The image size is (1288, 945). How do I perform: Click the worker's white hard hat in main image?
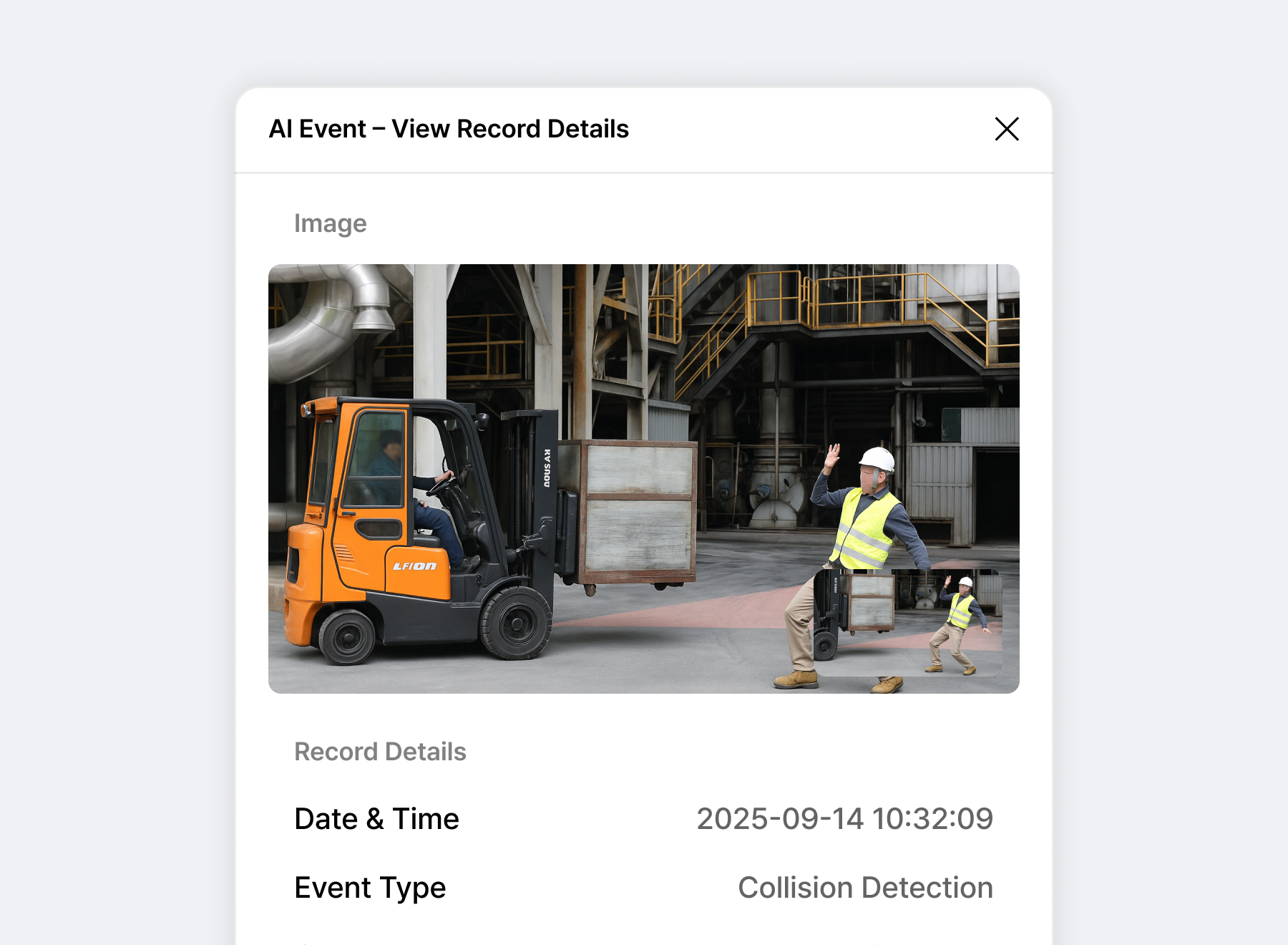(x=878, y=459)
